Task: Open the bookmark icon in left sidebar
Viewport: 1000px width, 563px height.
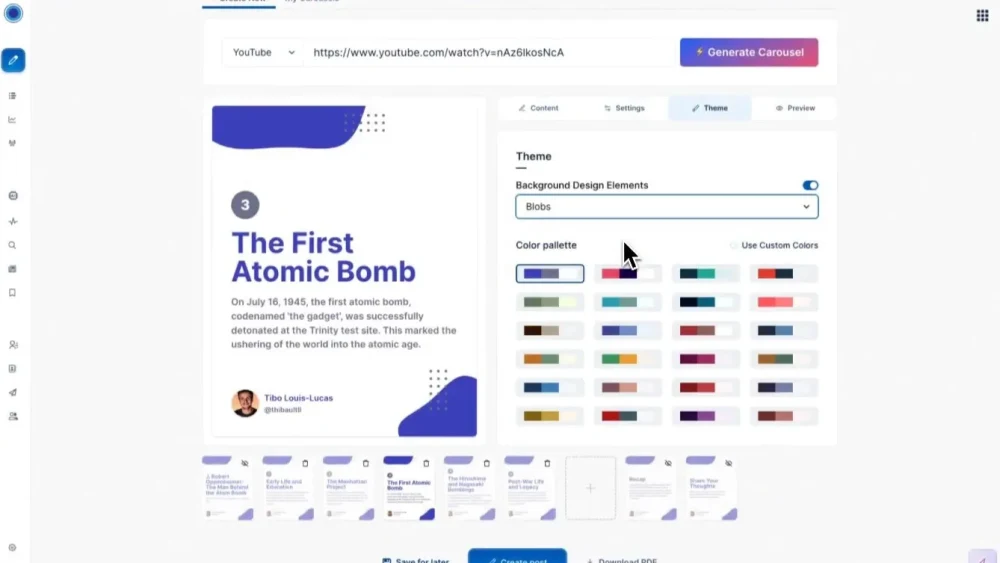Action: click(x=12, y=293)
